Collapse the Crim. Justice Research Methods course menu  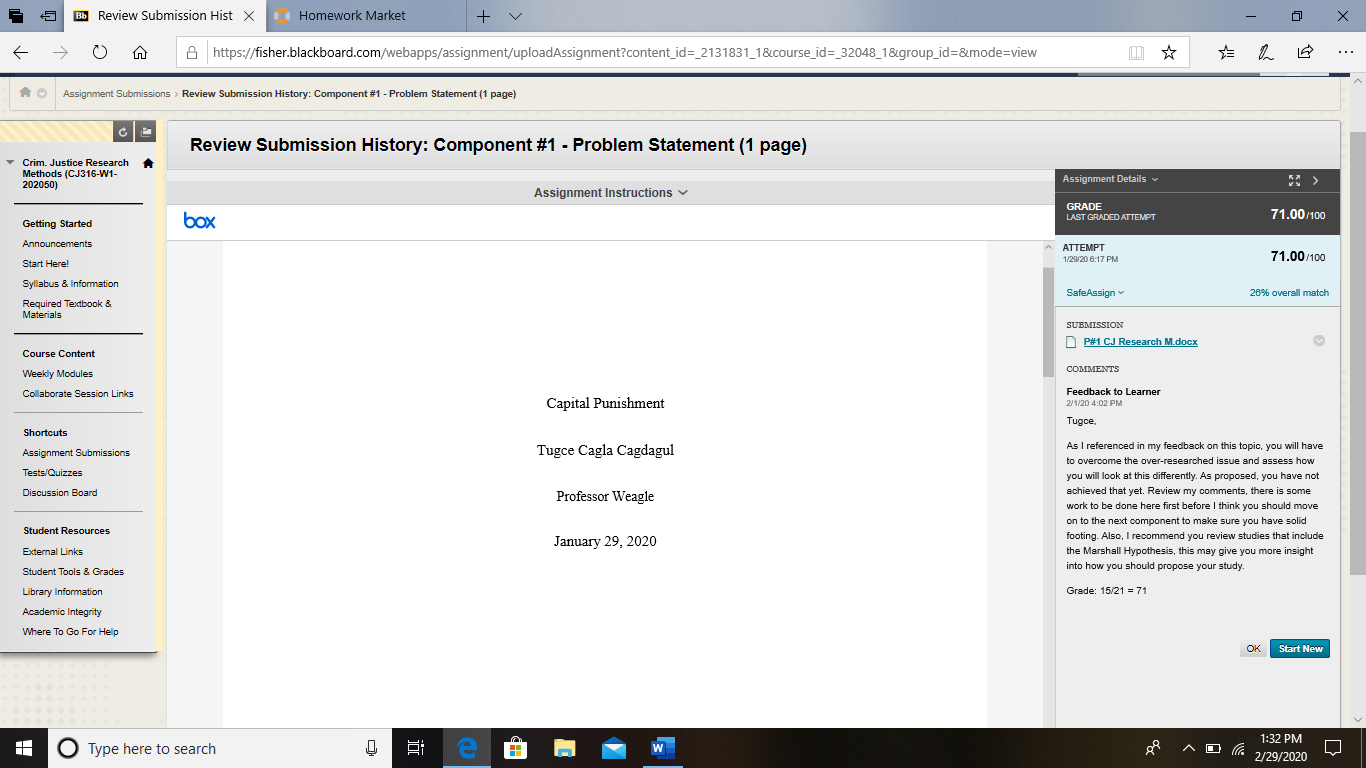[10, 162]
